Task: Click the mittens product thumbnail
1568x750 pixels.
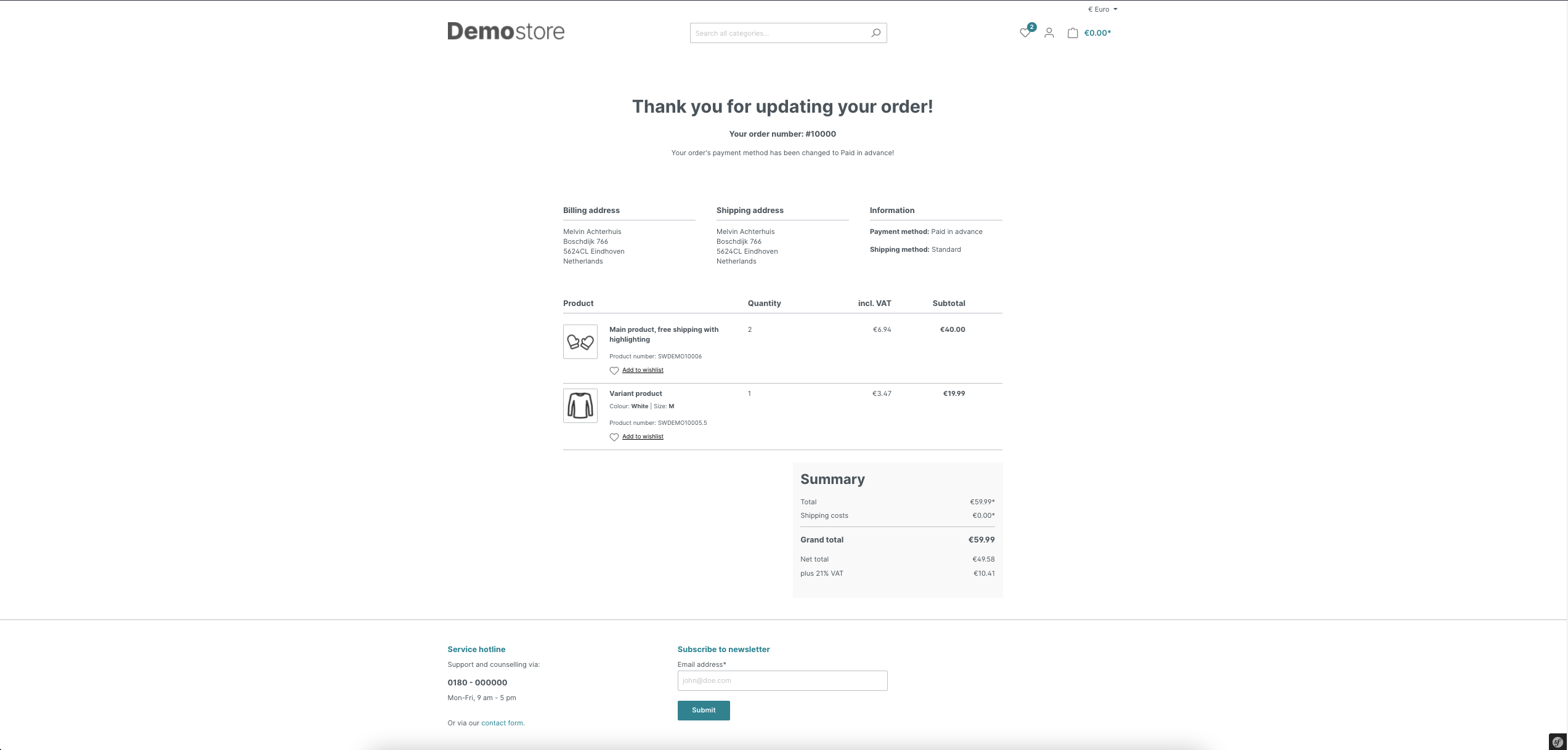Action: point(580,342)
